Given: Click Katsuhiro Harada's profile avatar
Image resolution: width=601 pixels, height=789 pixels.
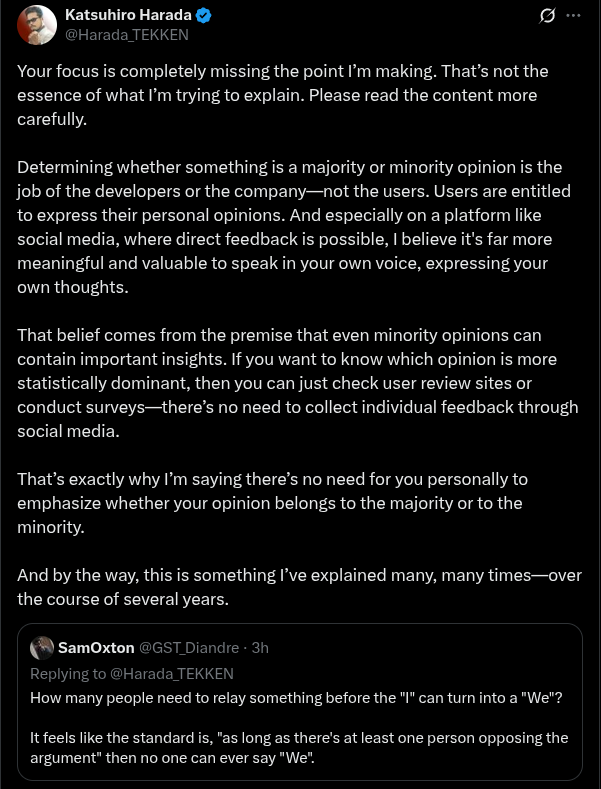Looking at the screenshot, I should tap(37, 24).
